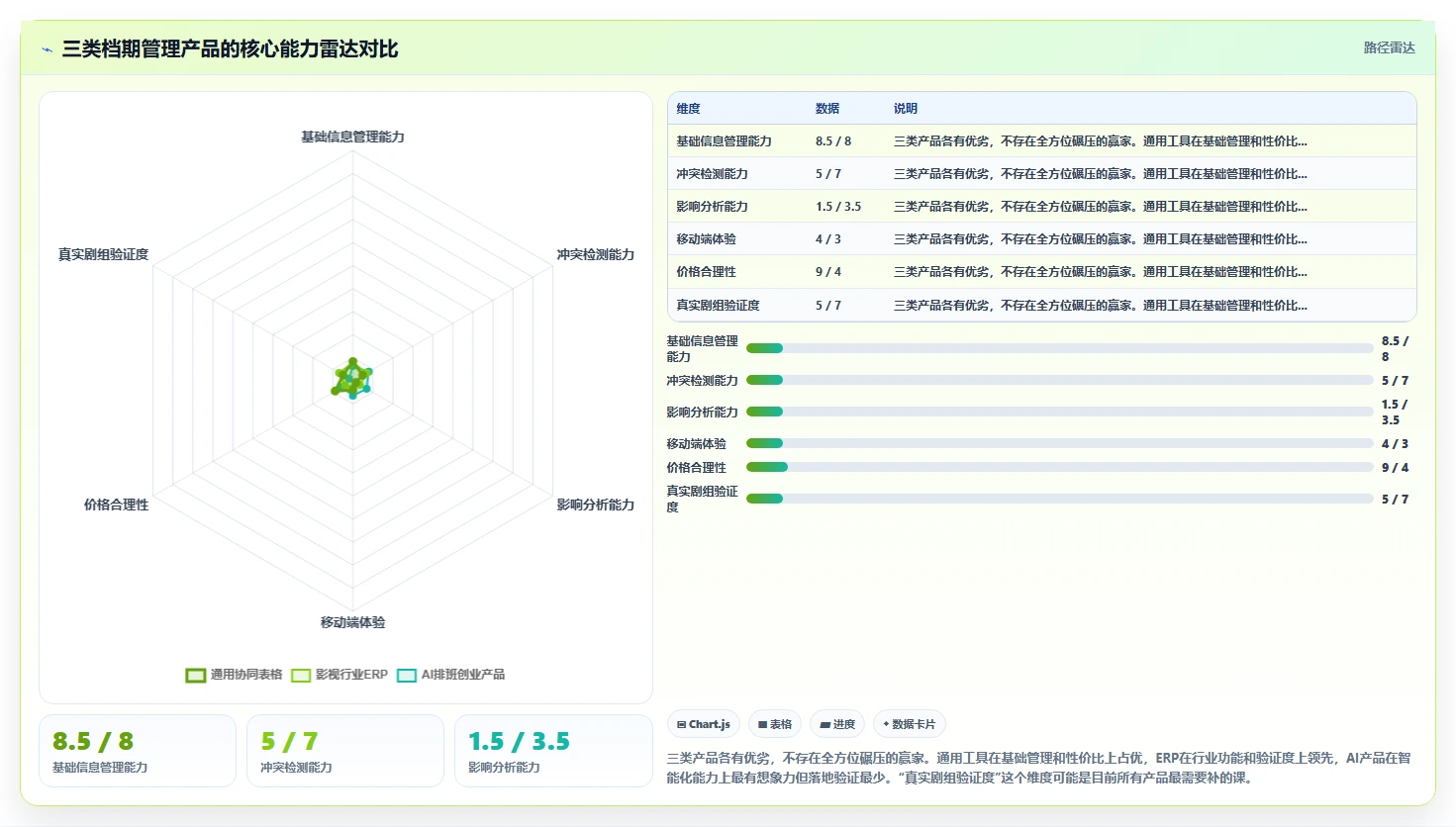
Task: Select the 冲突检测能力 table row
Action: (x=1042, y=173)
